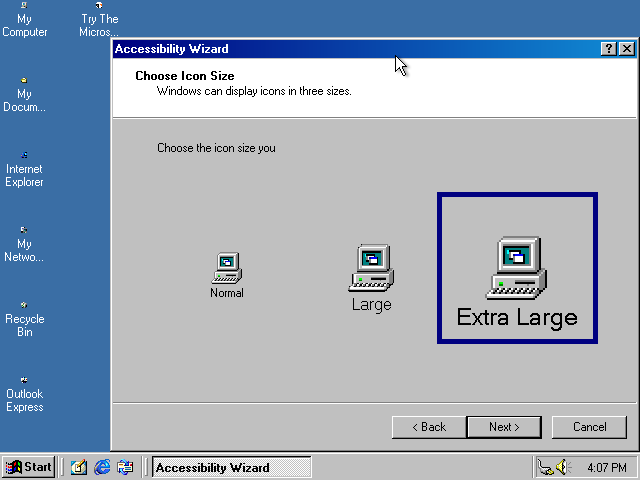The height and width of the screenshot is (480, 640).
Task: Click the text "Choose the icon size you"
Action: (216, 148)
